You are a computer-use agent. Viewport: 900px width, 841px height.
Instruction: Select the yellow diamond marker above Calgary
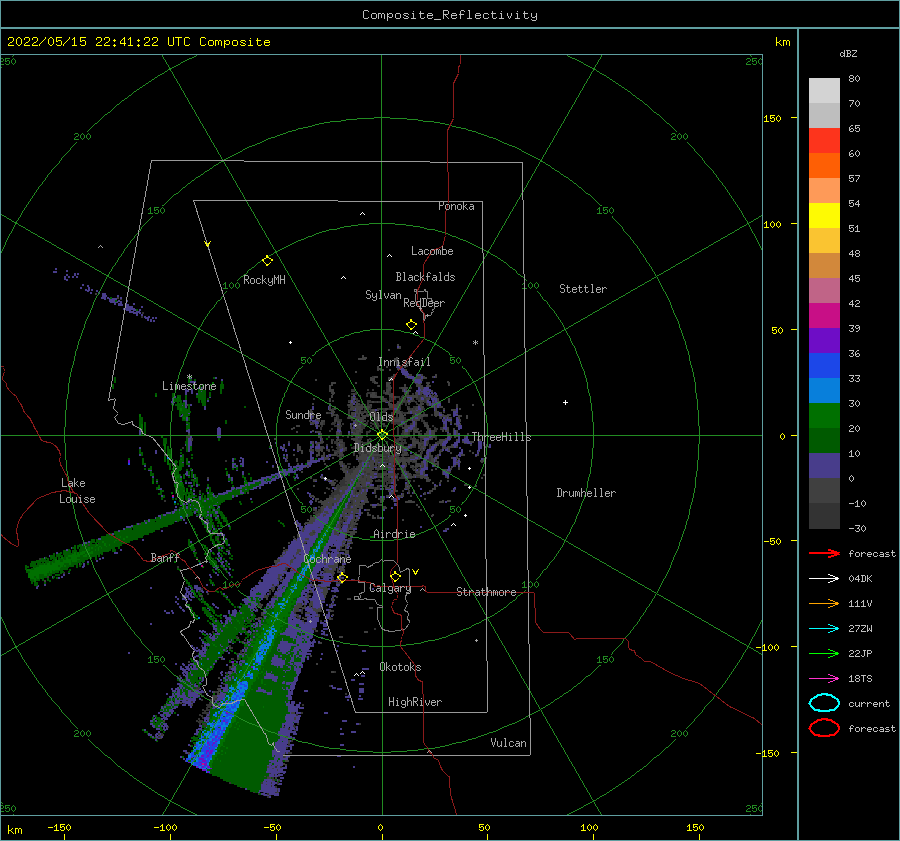395,576
